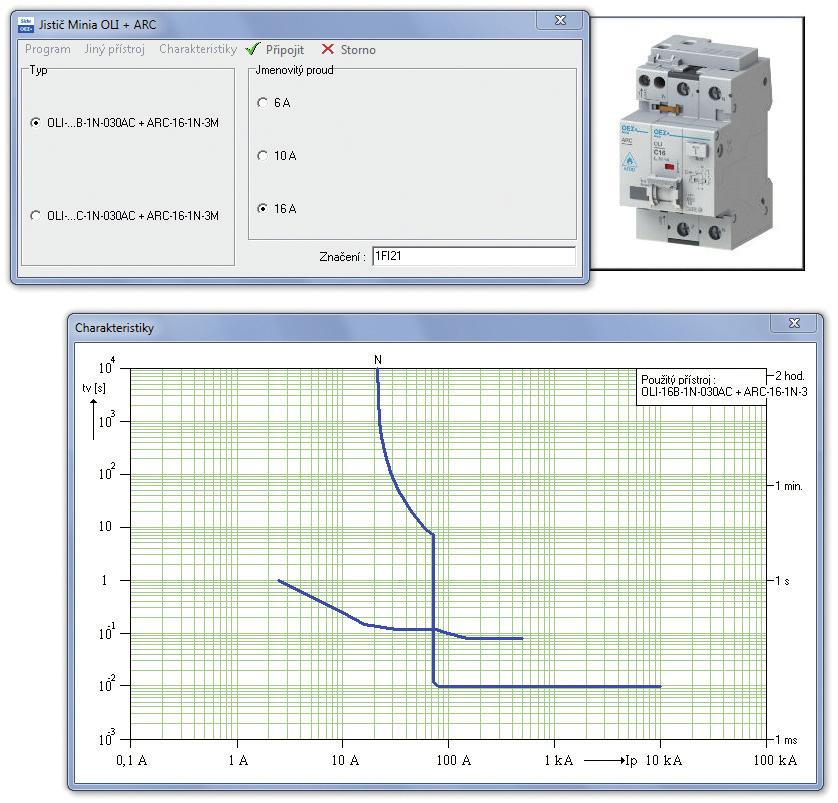Click the '10 kA' axis label
This screenshot has width=838, height=803.
(x=664, y=760)
